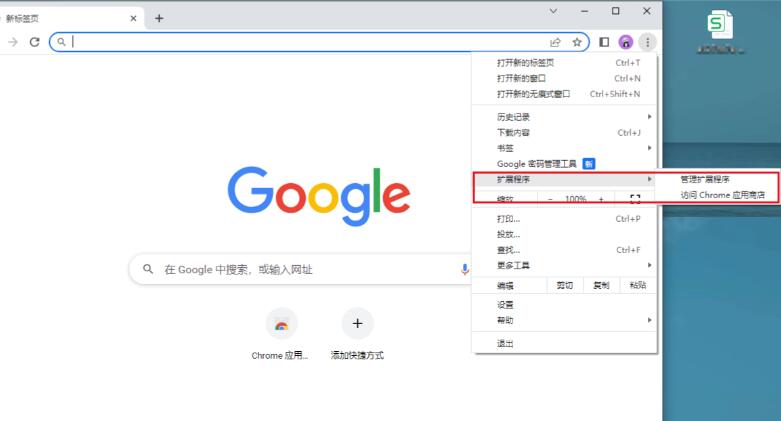Click the 复制 button in edit row
The height and width of the screenshot is (421, 781).
601,285
